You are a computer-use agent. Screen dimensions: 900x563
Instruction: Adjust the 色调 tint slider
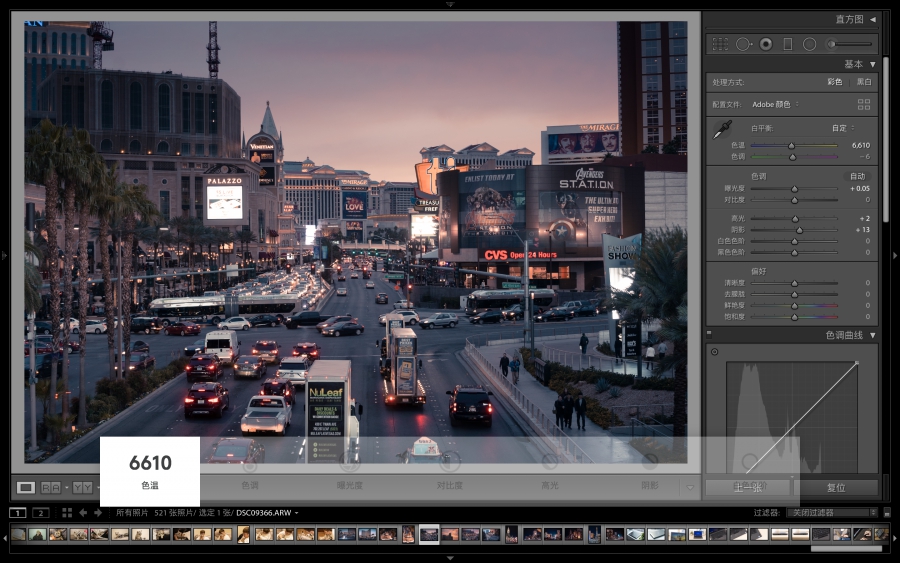coord(794,157)
